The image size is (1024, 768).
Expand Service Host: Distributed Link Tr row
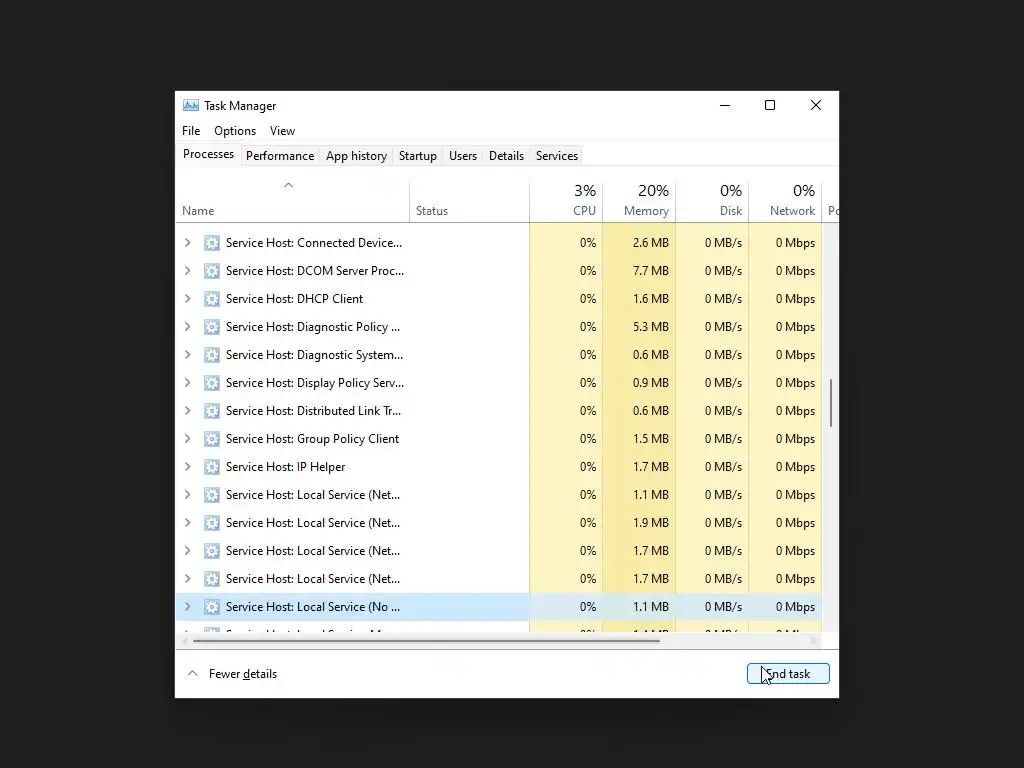[187, 411]
